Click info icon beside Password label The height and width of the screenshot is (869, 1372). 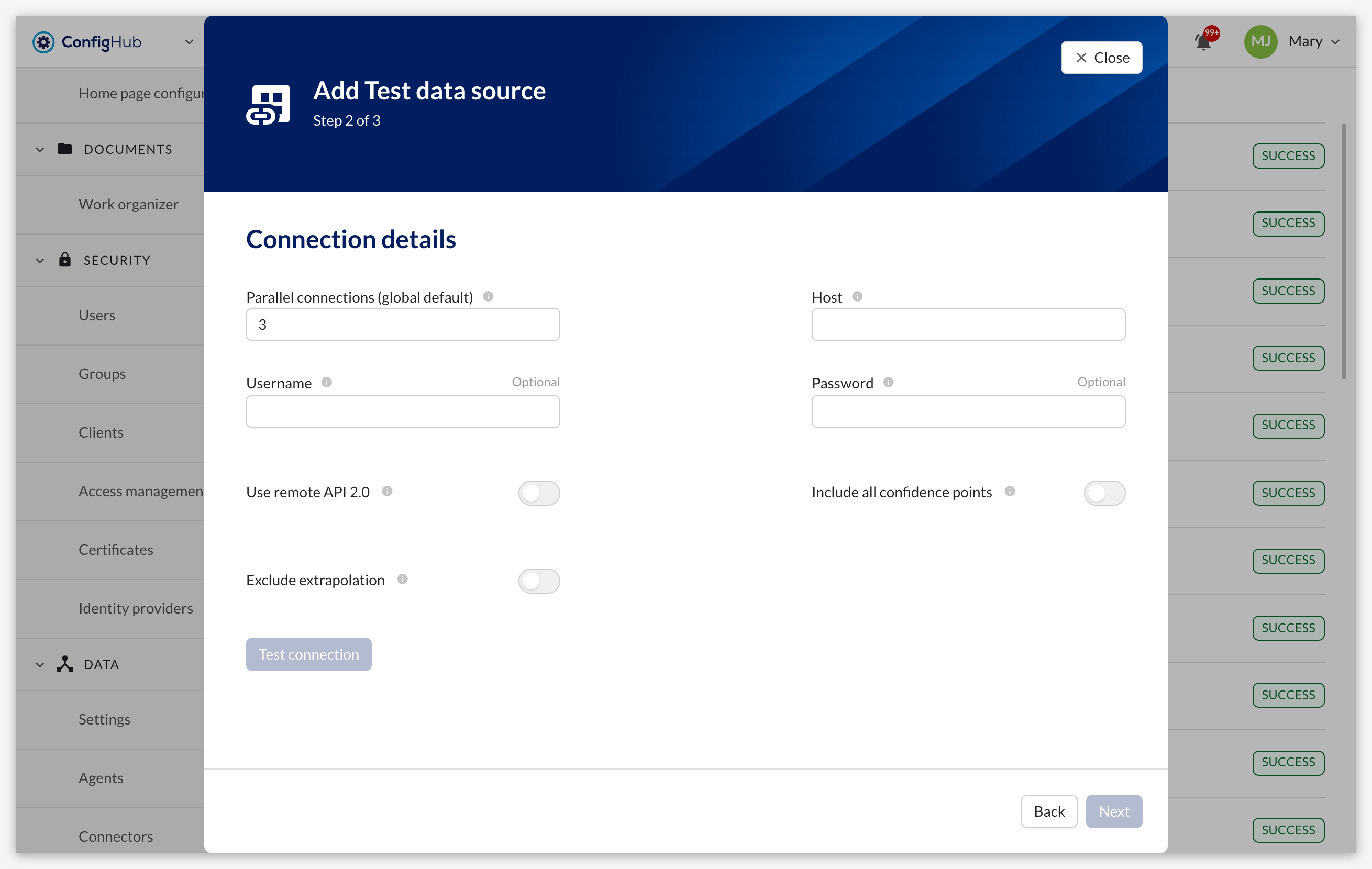tap(888, 383)
